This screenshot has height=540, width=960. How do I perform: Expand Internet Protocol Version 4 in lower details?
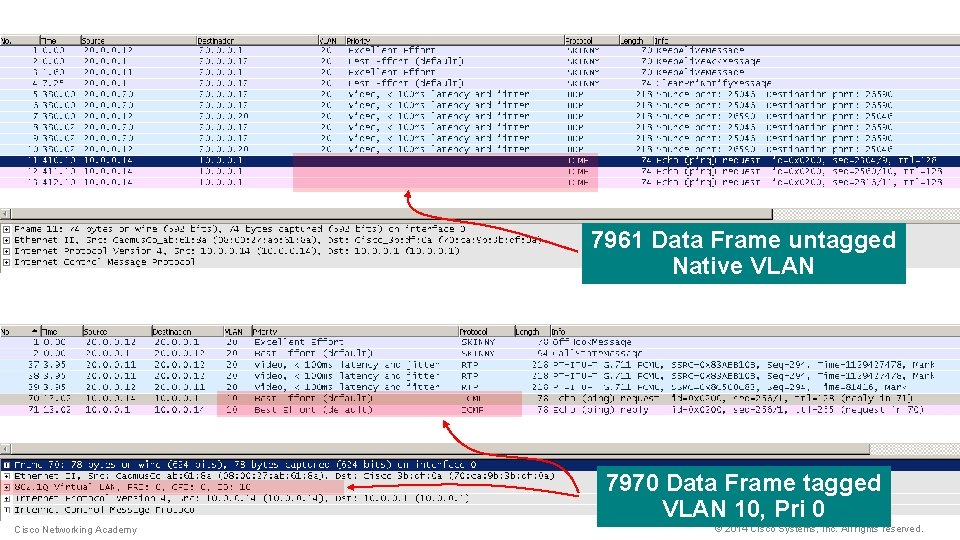click(x=7, y=498)
